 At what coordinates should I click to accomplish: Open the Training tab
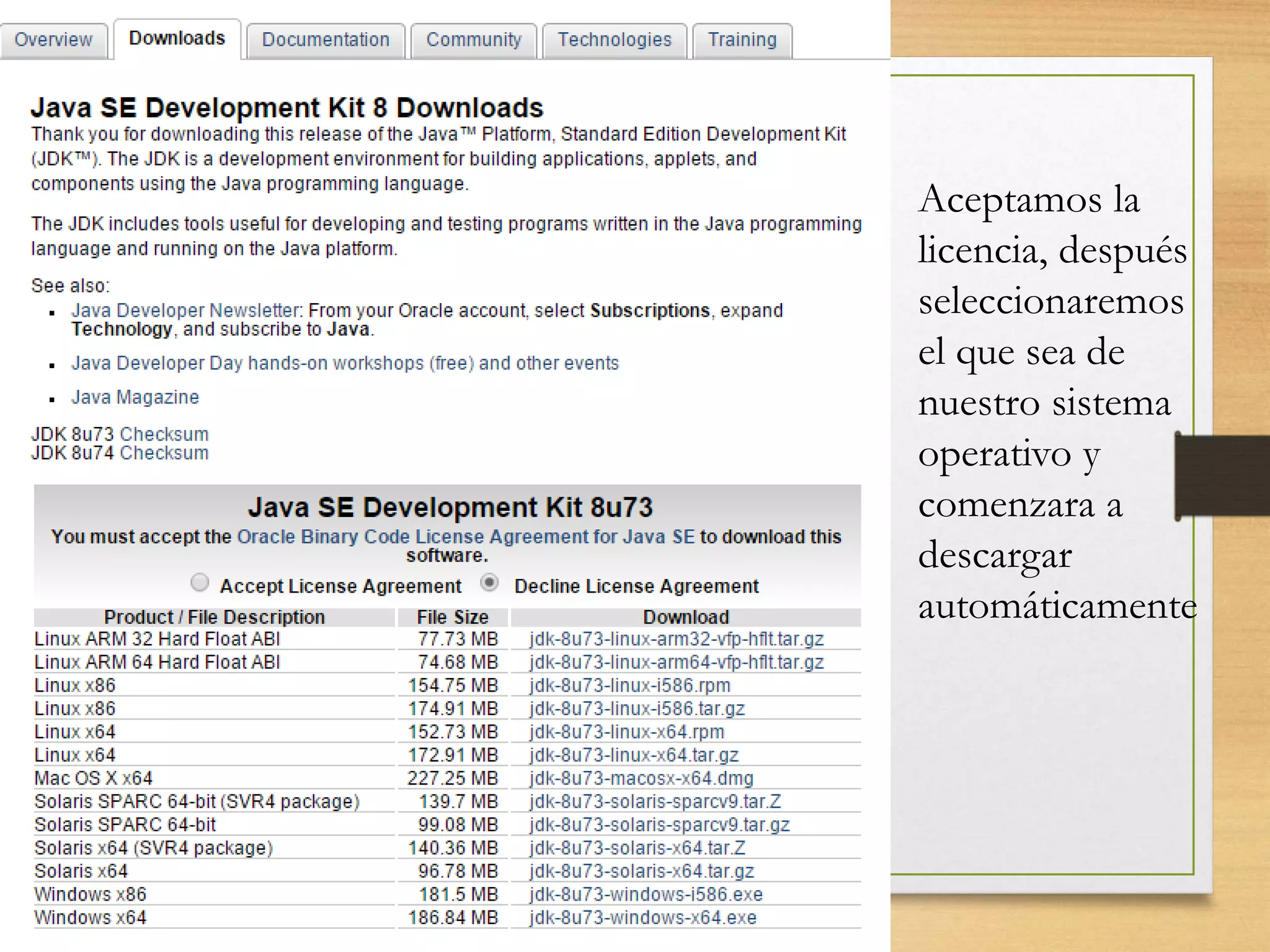pyautogui.click(x=742, y=40)
